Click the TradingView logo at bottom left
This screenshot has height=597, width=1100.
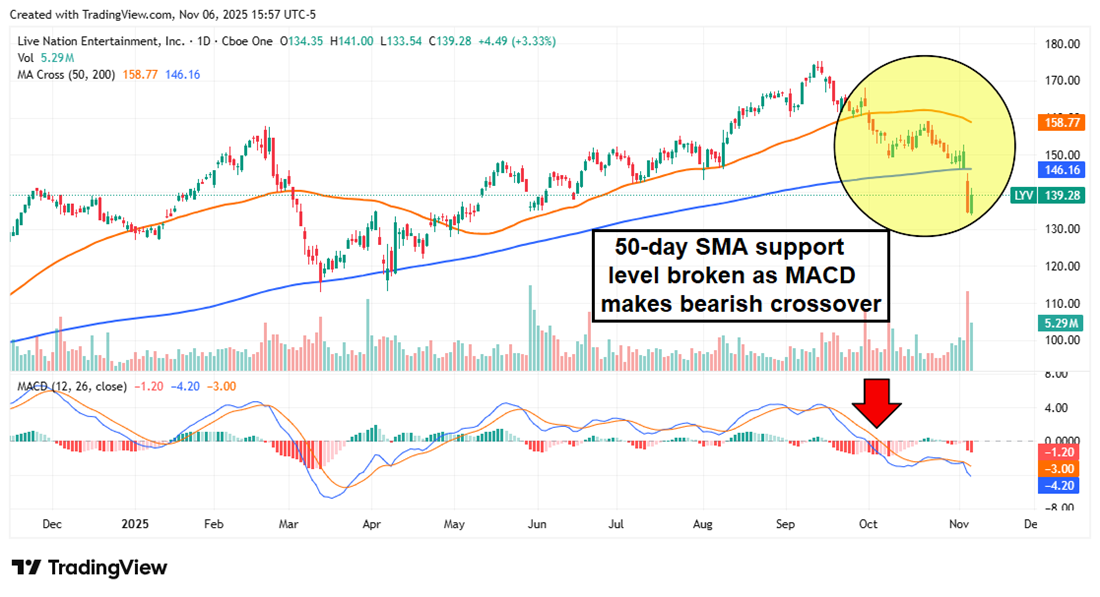tap(89, 567)
